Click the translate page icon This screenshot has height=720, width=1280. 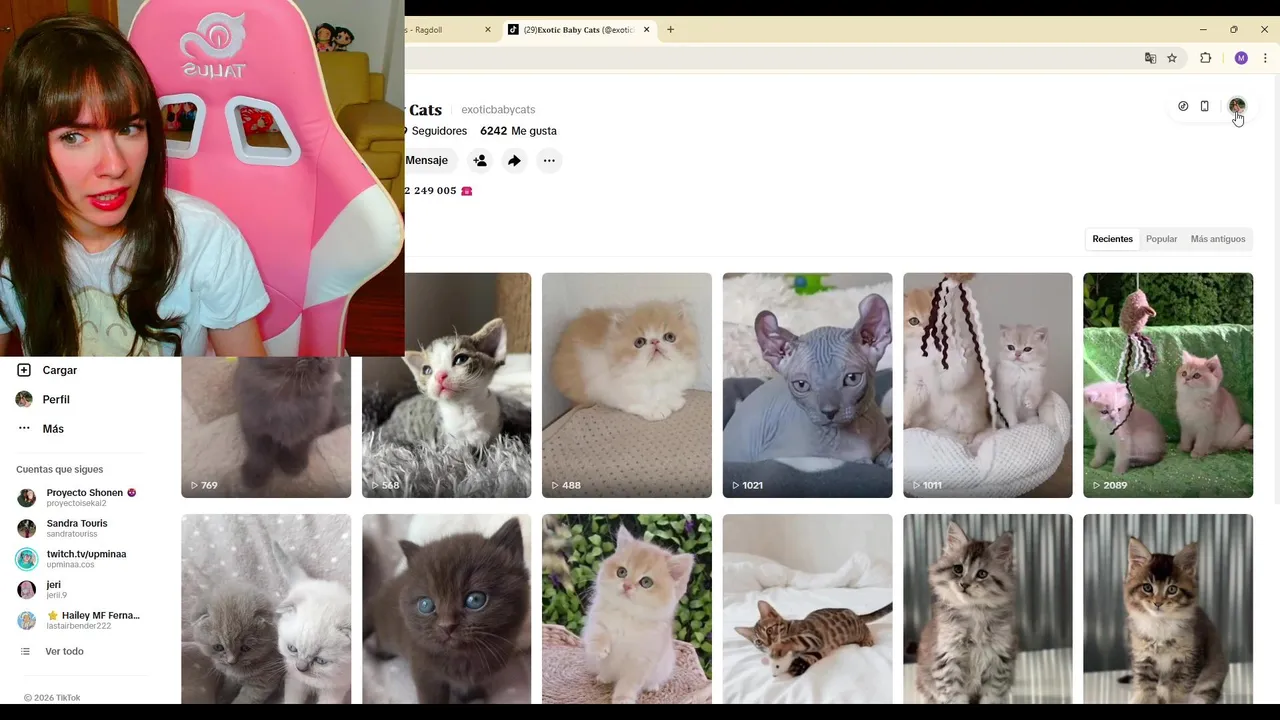[1150, 58]
